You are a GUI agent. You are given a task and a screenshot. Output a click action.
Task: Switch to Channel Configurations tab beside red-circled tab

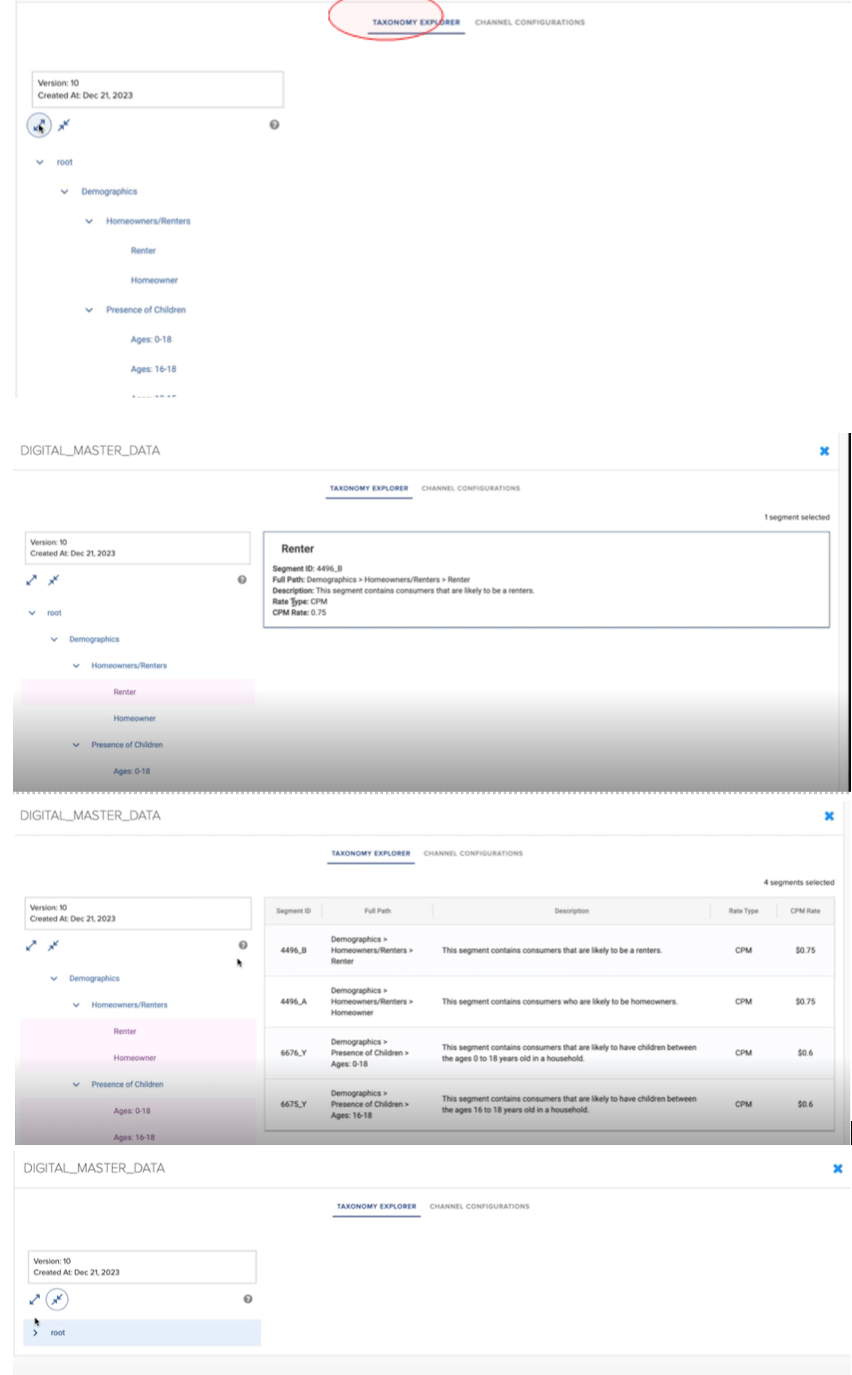point(529,22)
